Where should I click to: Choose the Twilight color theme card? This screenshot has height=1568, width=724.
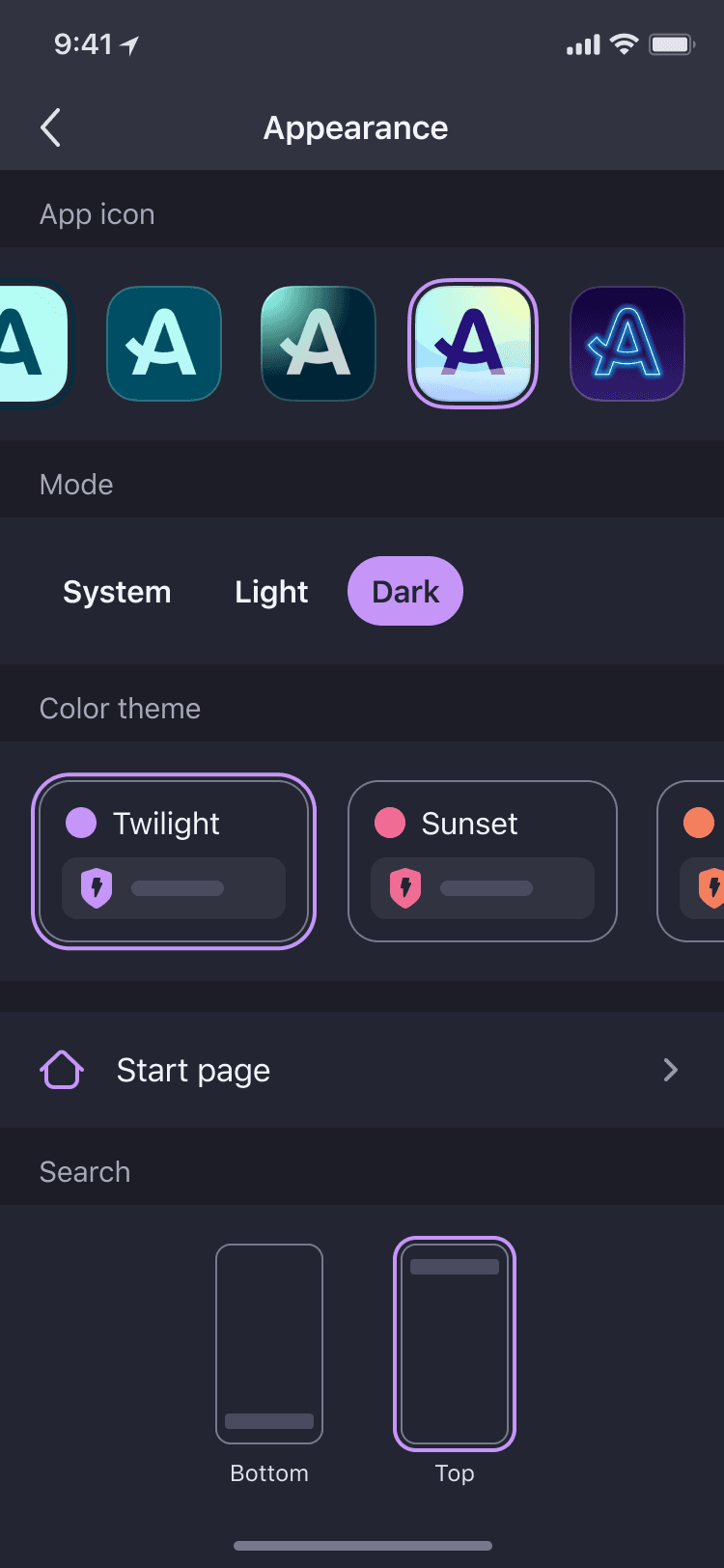174,861
